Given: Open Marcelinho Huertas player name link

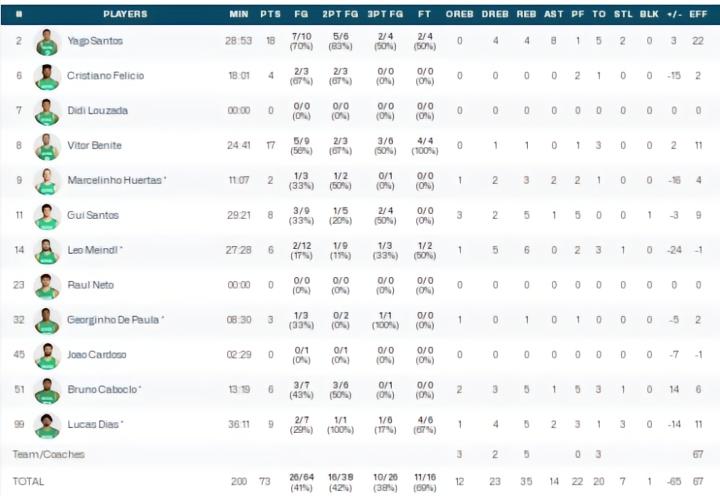Looking at the screenshot, I should [117, 180].
